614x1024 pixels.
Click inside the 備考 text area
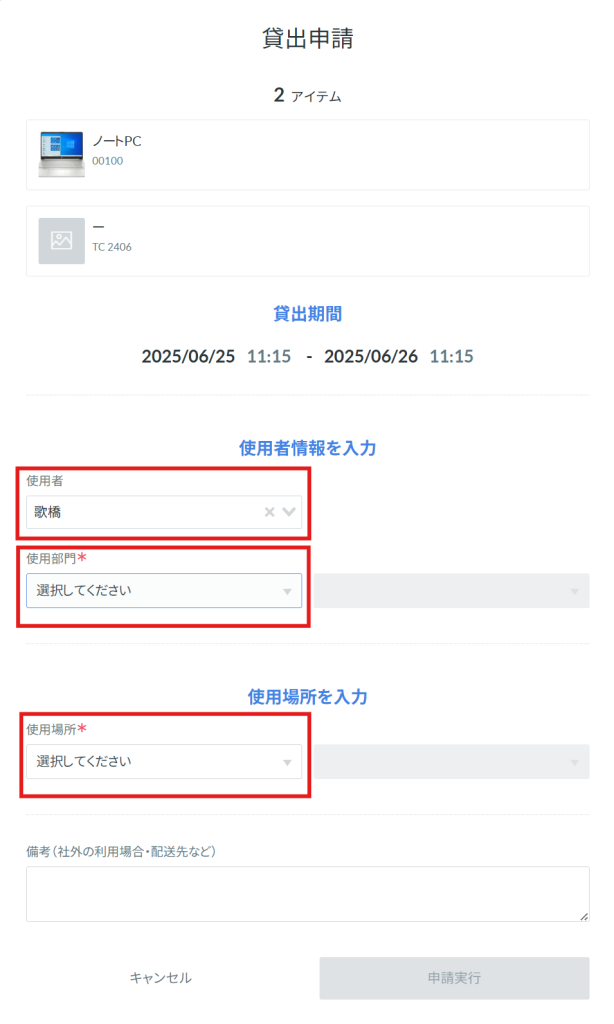coord(308,894)
